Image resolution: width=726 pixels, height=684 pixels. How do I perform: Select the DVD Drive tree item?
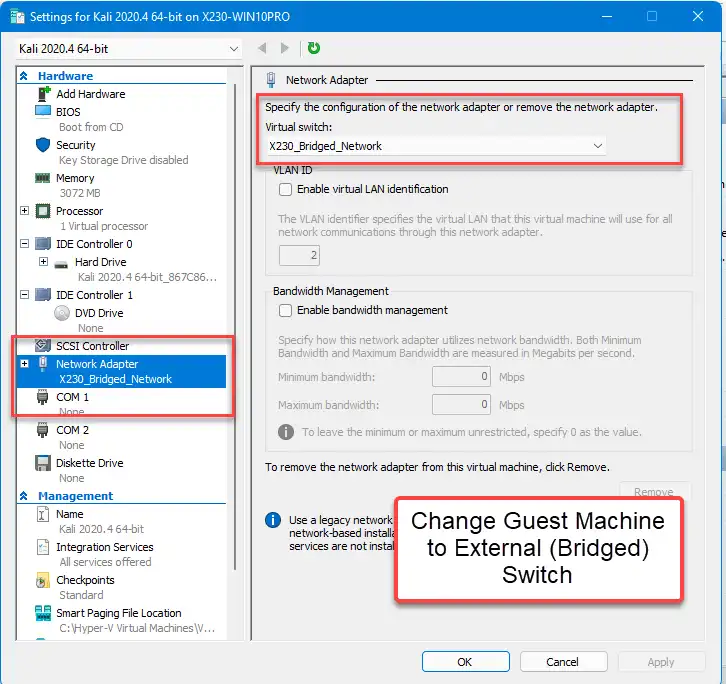click(x=99, y=313)
